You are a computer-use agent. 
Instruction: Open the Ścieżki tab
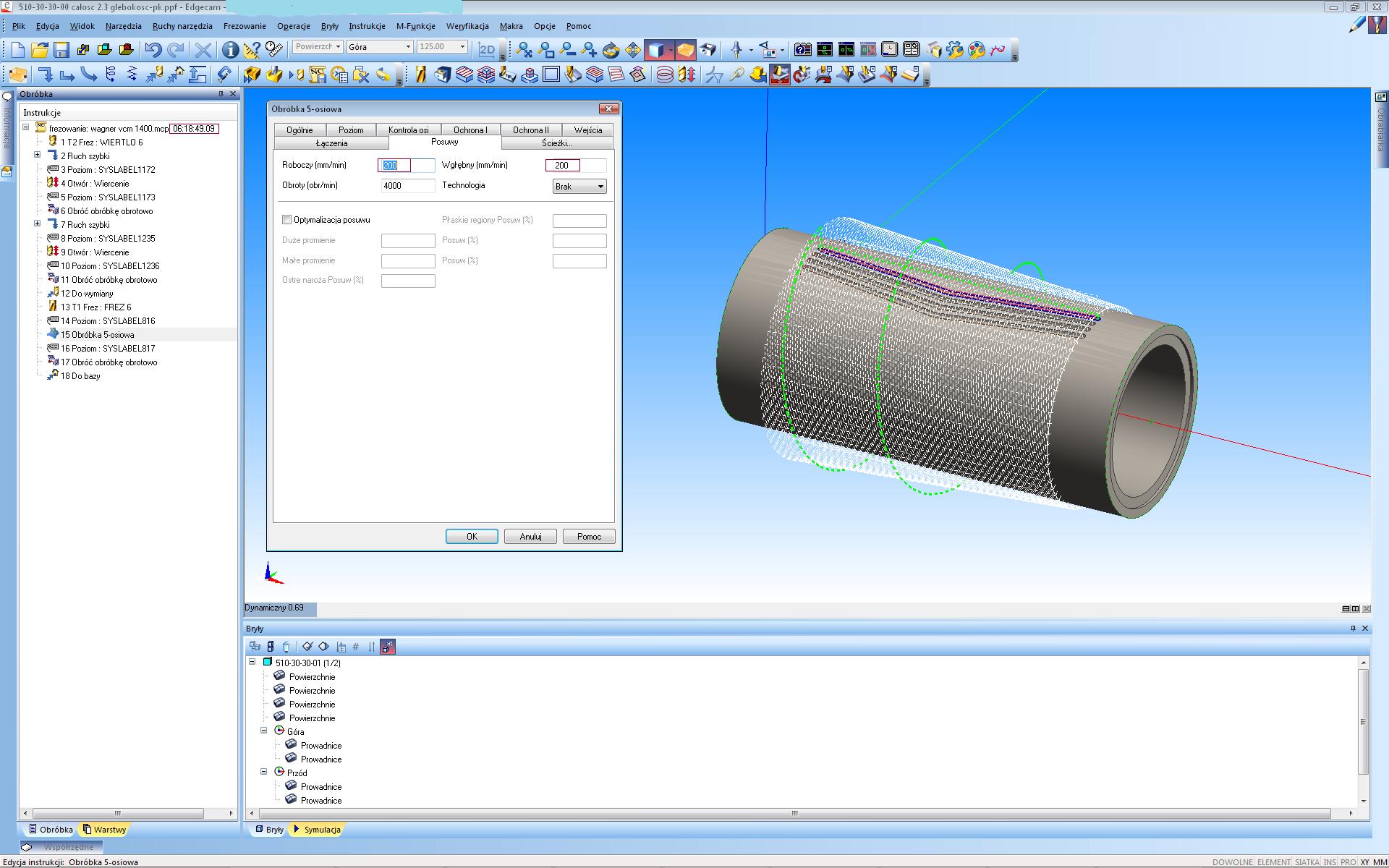557,143
